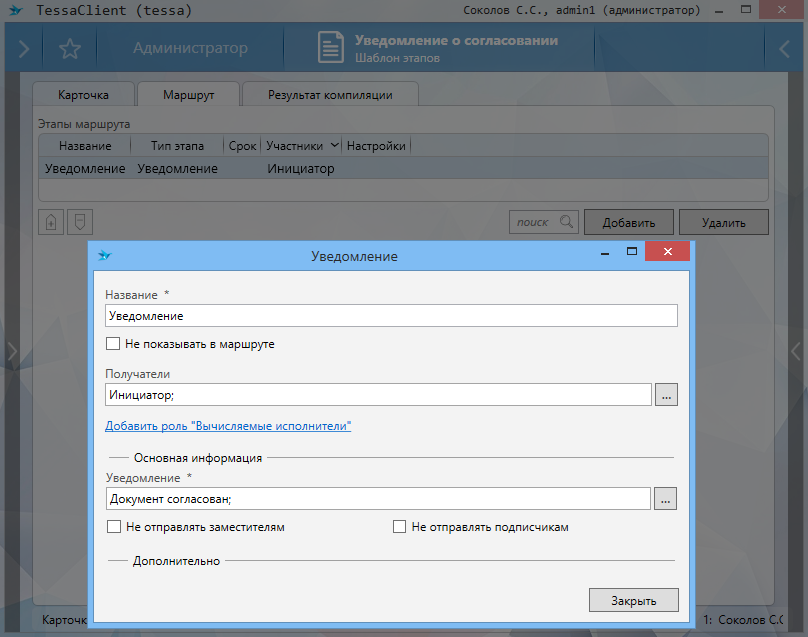The height and width of the screenshot is (637, 808).
Task: Open the Уведомление selection ellipsis button
Action: tap(667, 498)
